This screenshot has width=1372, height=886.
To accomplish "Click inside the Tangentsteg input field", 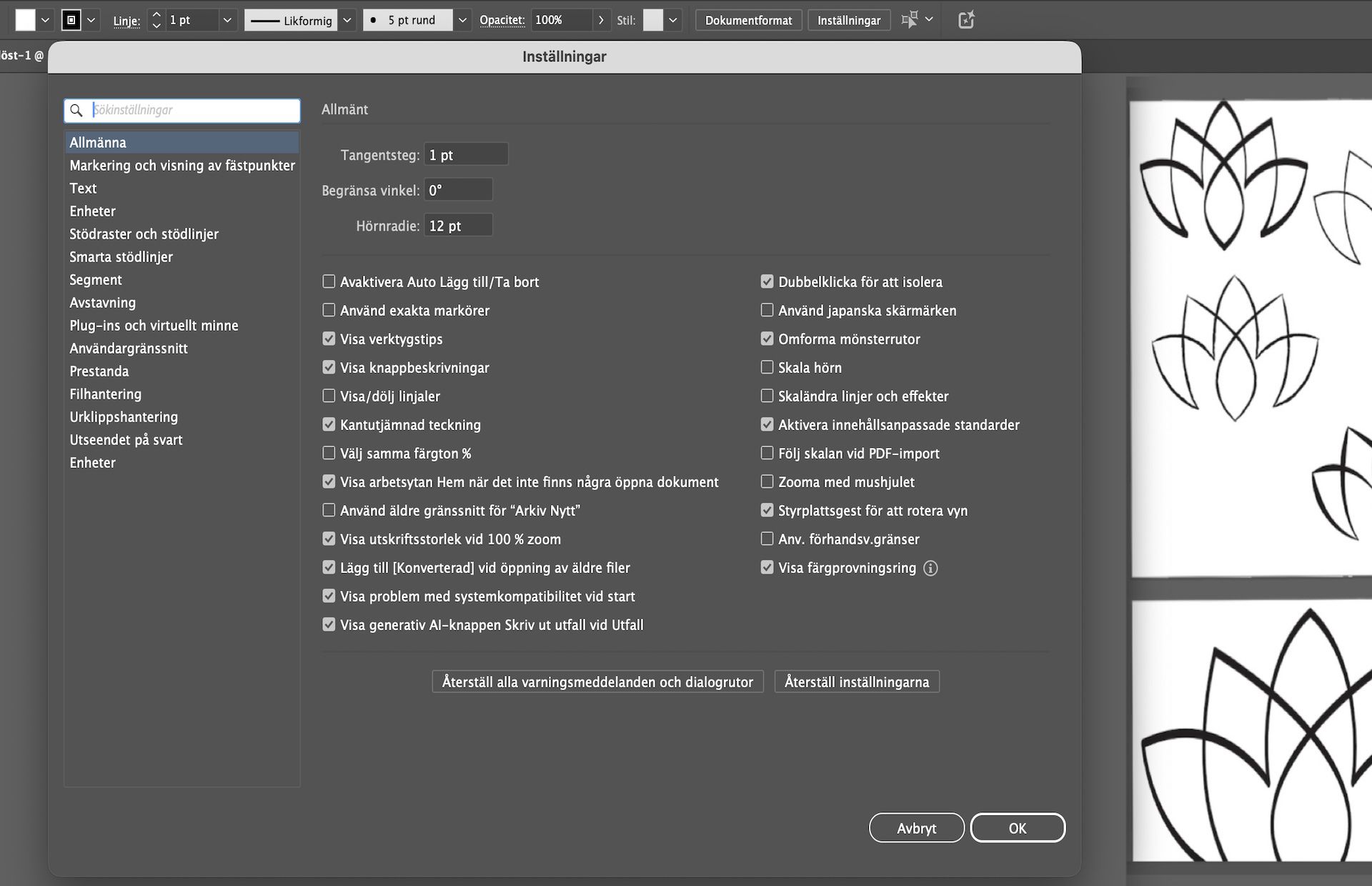I will [x=465, y=154].
